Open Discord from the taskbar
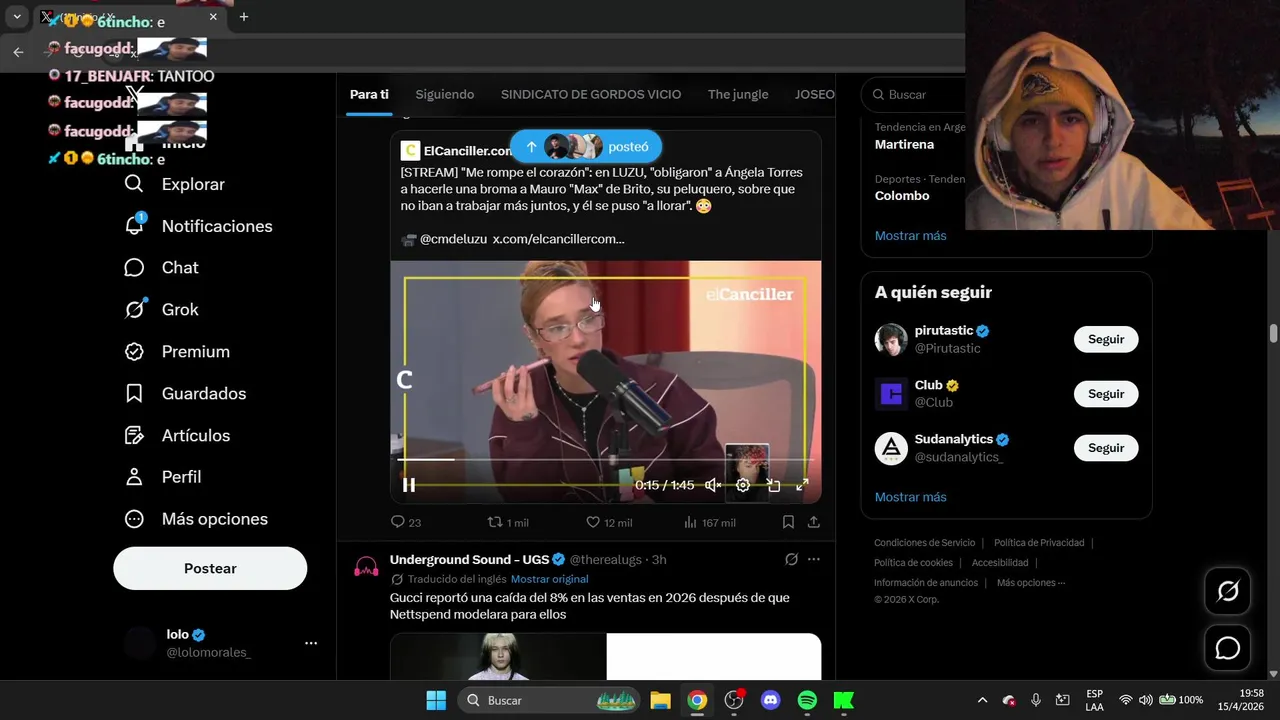 [x=770, y=700]
